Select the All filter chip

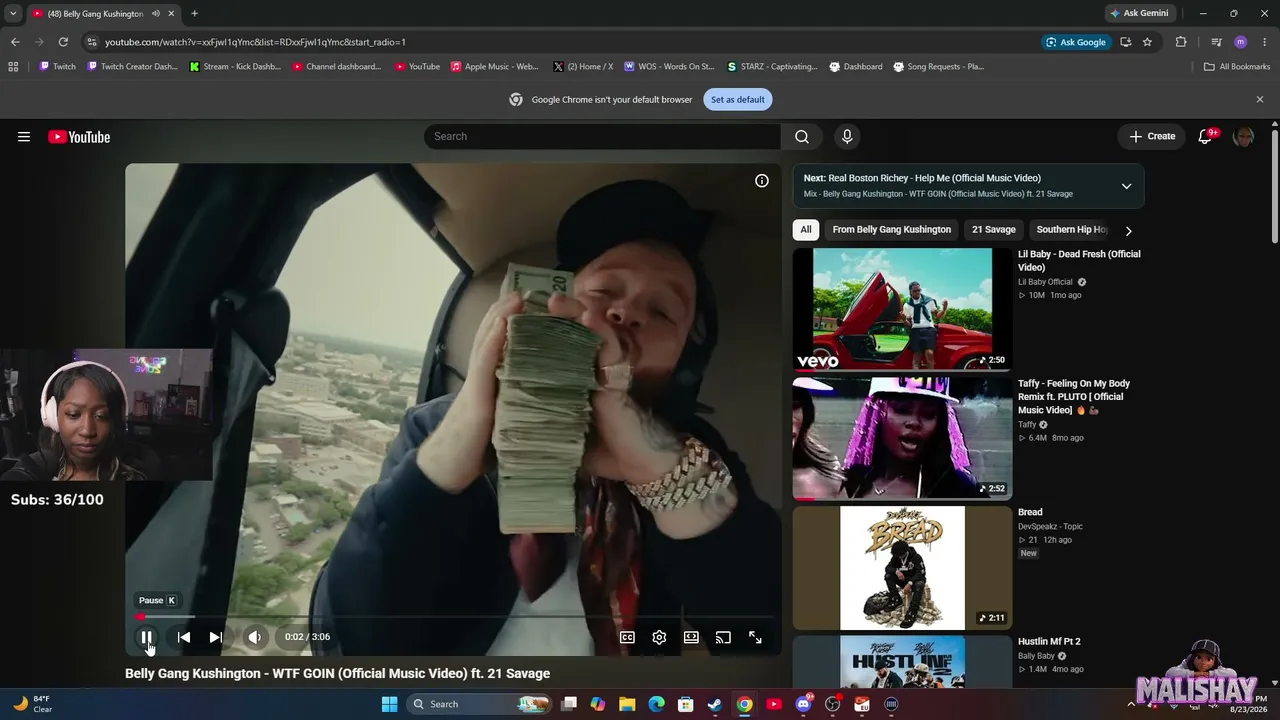(806, 229)
